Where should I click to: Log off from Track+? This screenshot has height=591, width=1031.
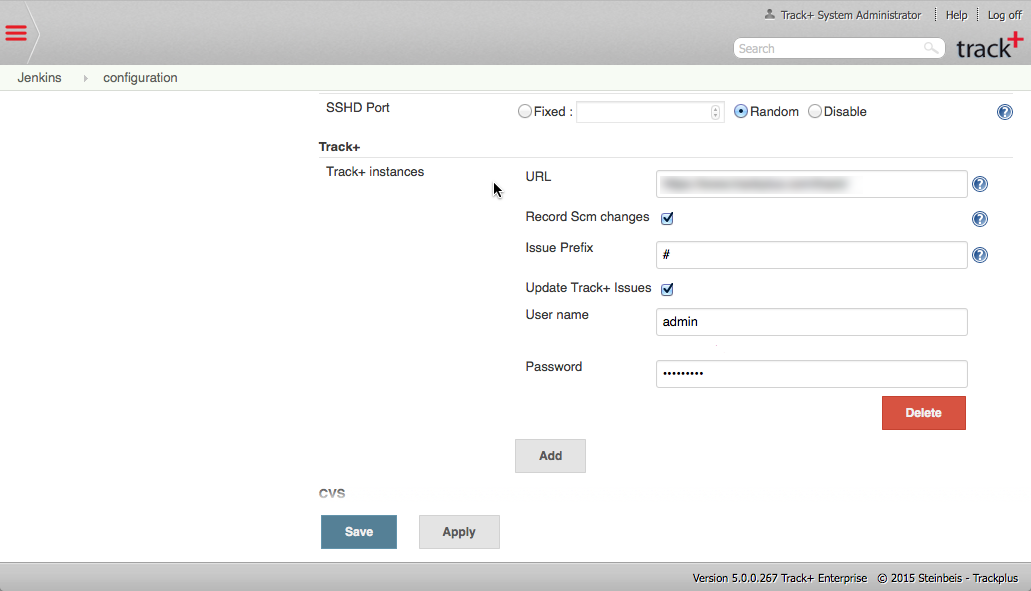(1004, 14)
